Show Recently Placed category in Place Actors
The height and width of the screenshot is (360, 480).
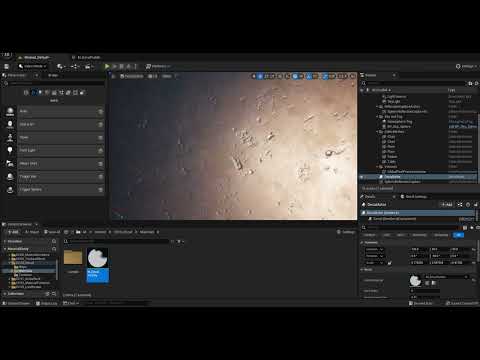pos(26,92)
